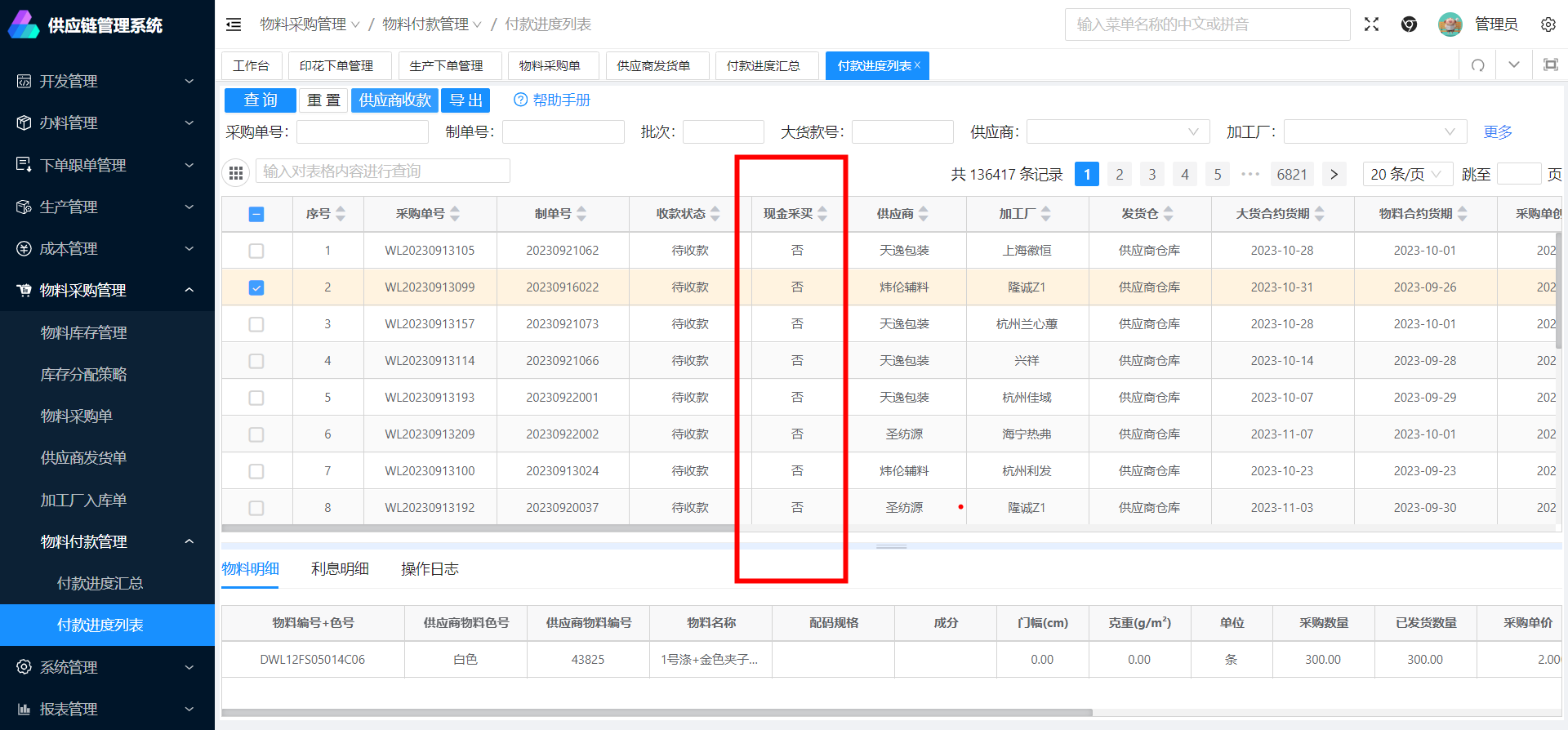This screenshot has width=1568, height=730.
Task: Click the 采购单号 search input field
Action: 362,132
